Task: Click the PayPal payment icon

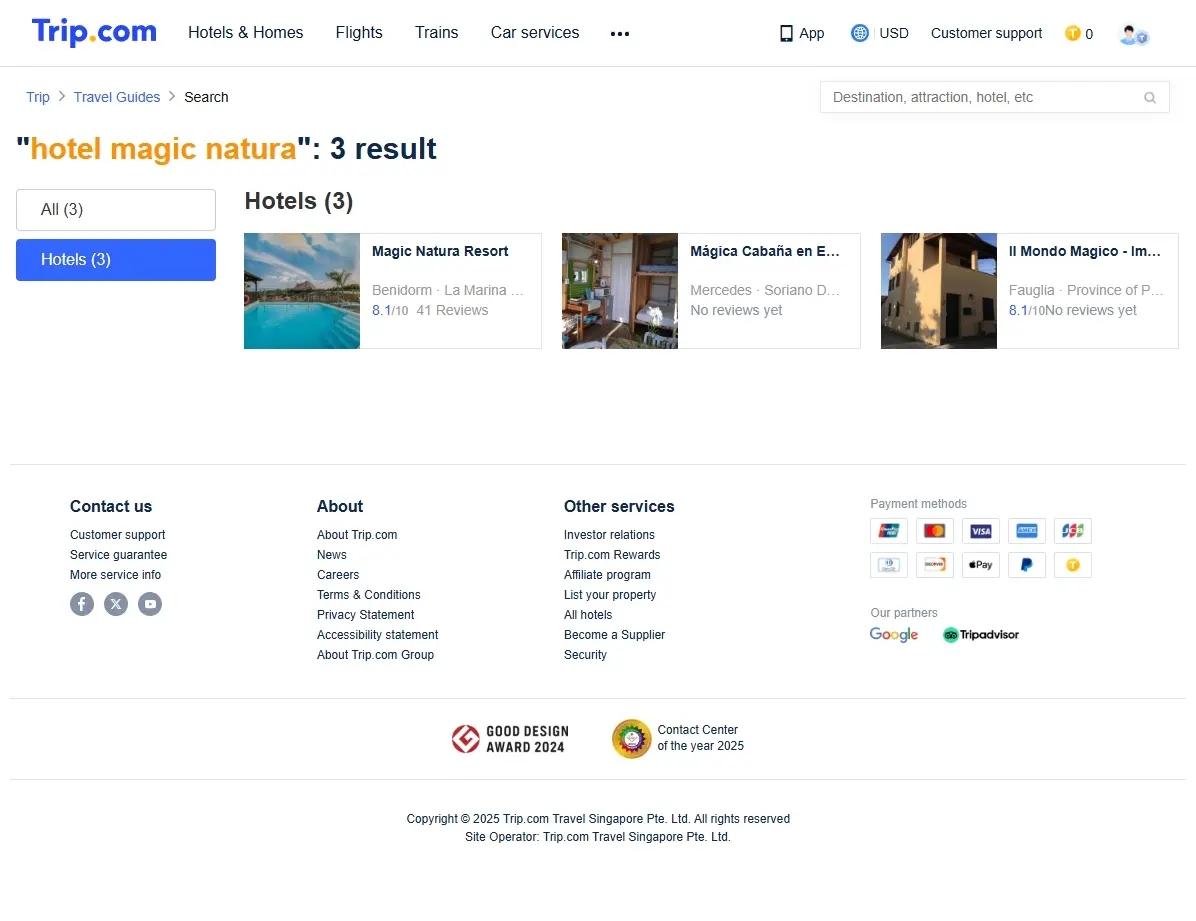Action: click(x=1027, y=565)
